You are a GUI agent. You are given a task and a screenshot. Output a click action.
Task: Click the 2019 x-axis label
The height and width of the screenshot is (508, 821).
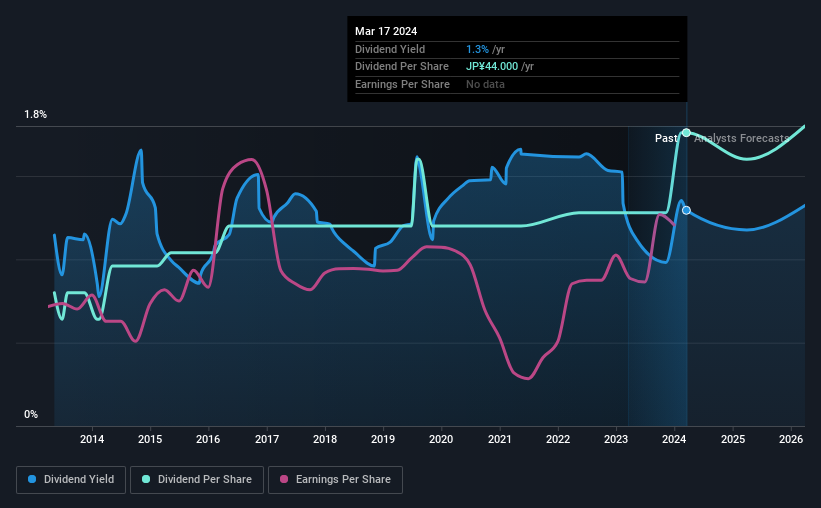[383, 439]
